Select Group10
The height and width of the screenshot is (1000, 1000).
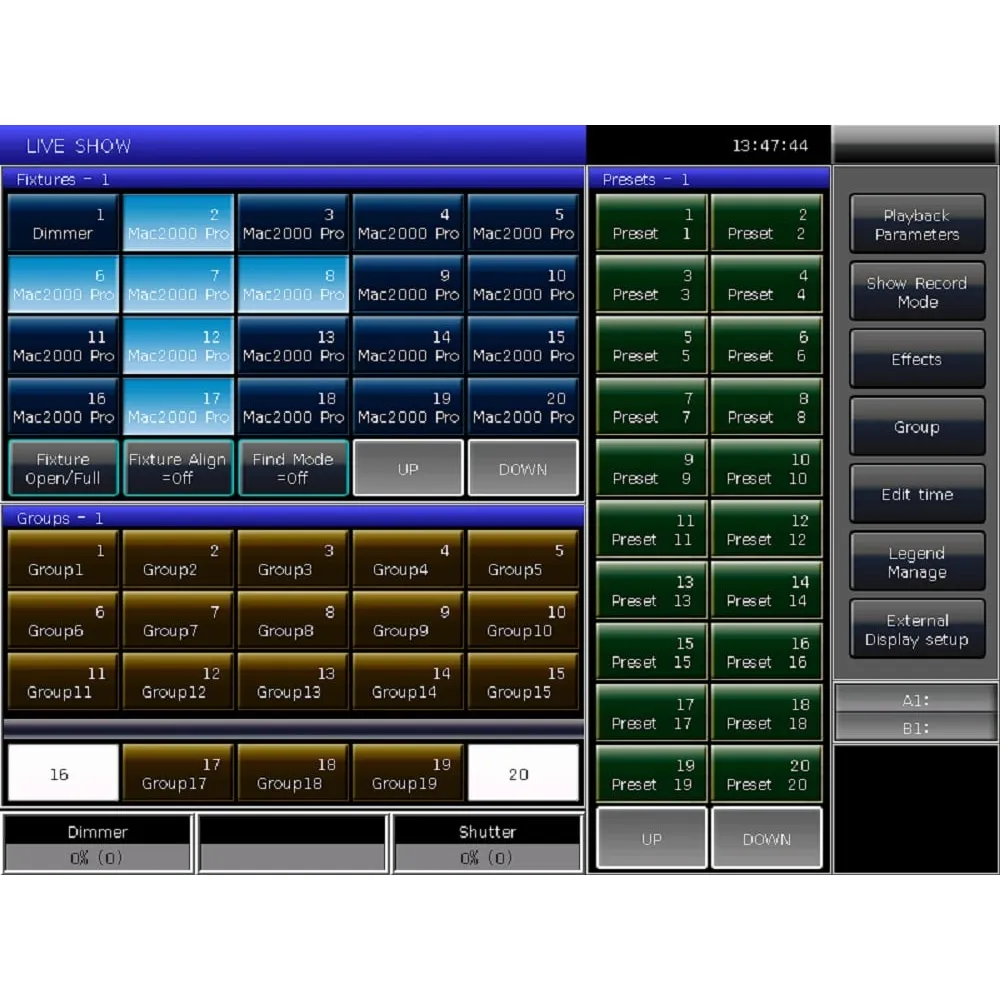(x=523, y=621)
